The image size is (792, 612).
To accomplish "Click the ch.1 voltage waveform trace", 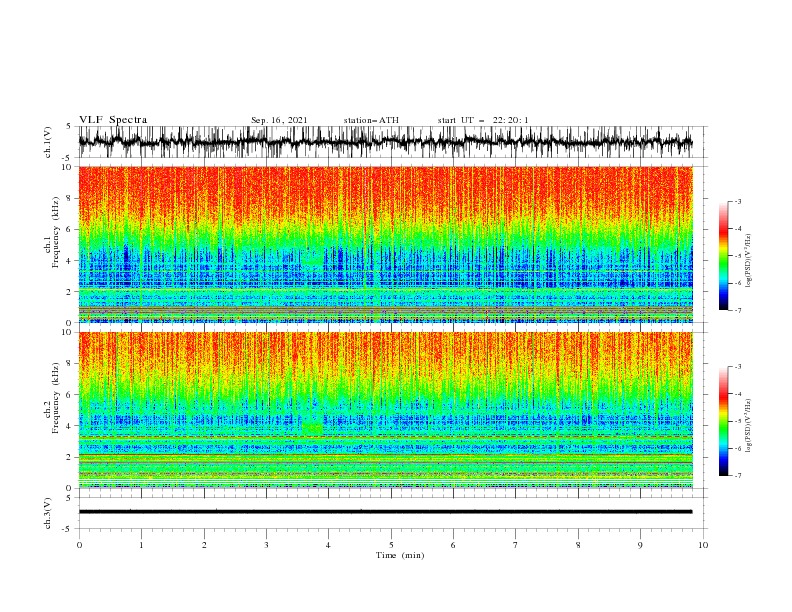I will tap(385, 142).
